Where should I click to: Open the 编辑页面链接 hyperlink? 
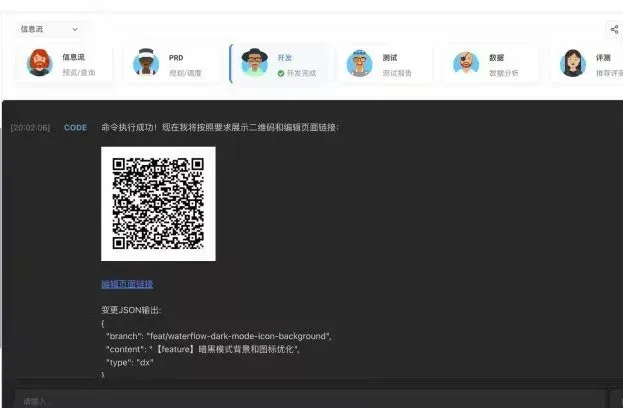[127, 284]
